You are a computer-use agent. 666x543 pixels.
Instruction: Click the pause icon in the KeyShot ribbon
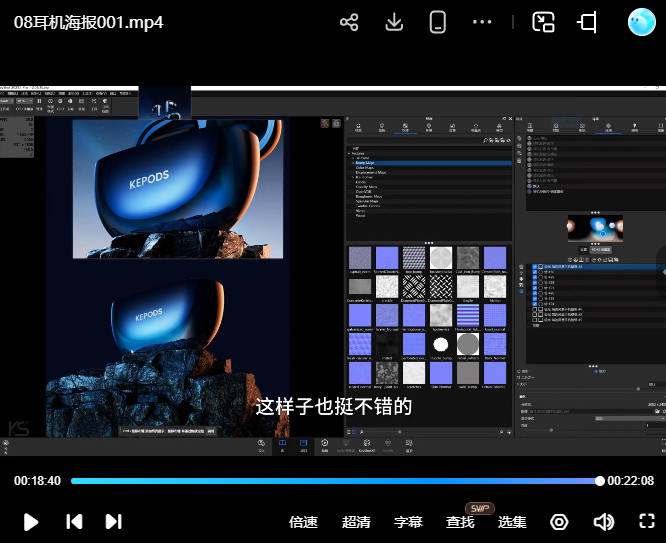coord(39,102)
